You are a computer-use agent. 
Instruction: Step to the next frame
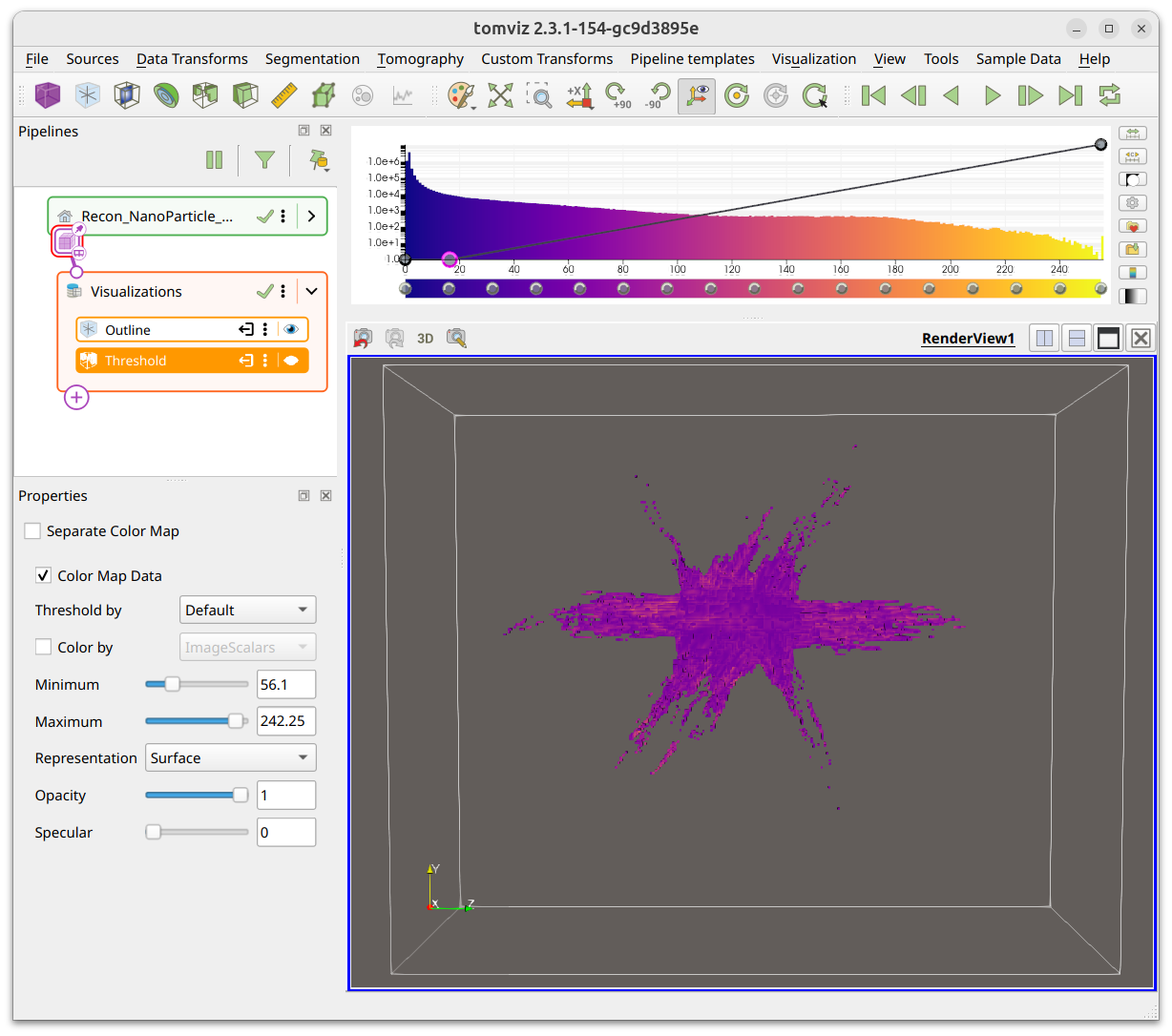point(1031,95)
